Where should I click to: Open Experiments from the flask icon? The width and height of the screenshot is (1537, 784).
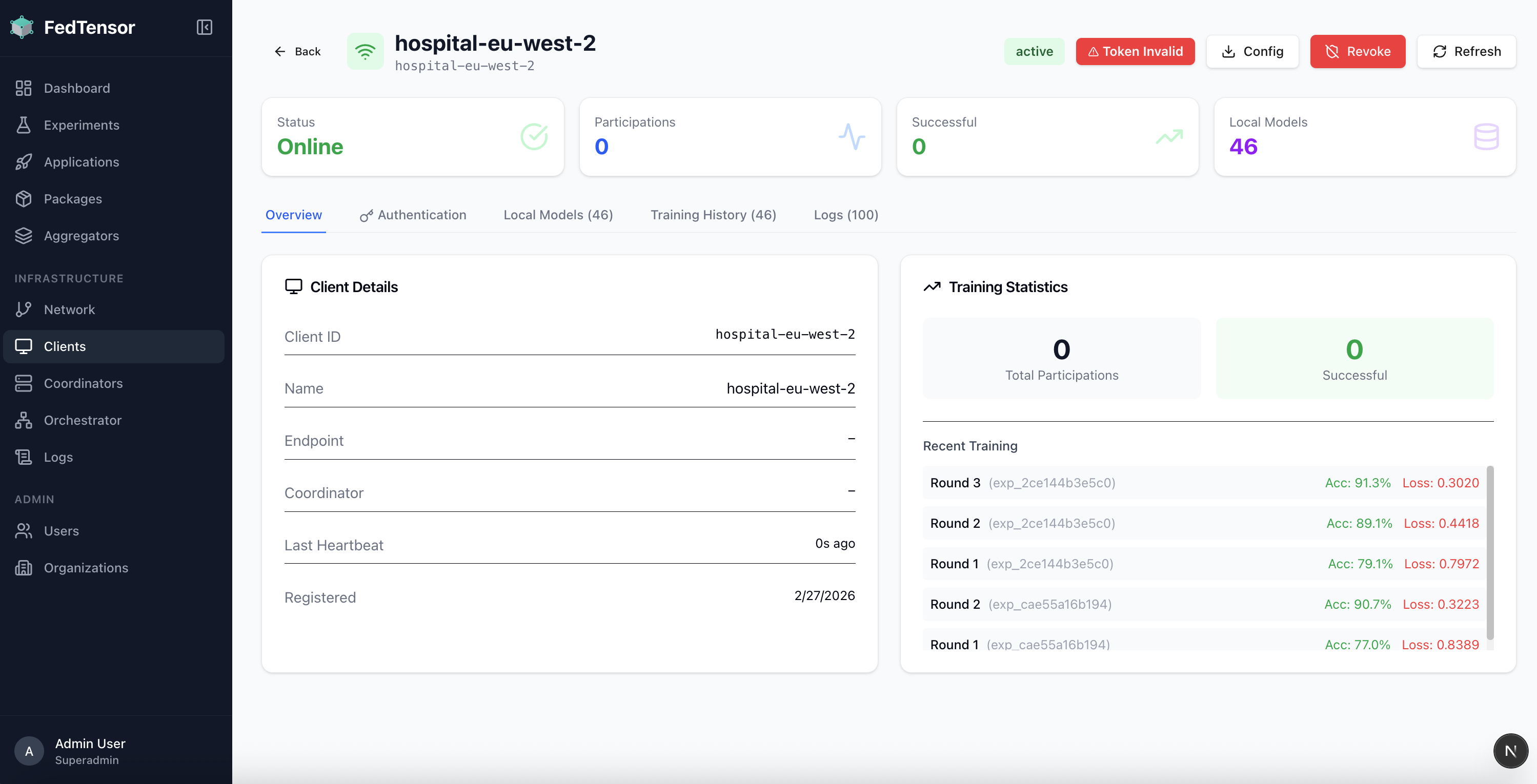point(23,125)
